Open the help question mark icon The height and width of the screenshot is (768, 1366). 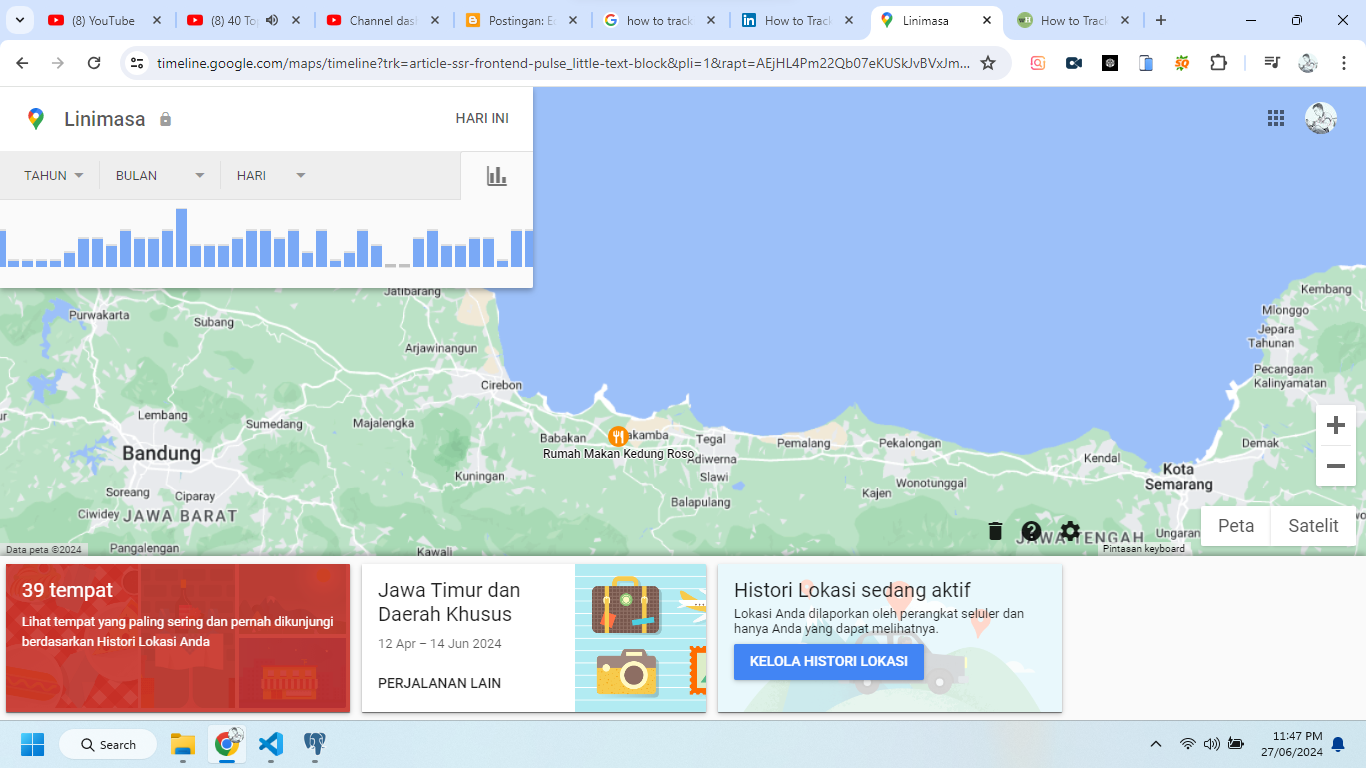click(1032, 531)
